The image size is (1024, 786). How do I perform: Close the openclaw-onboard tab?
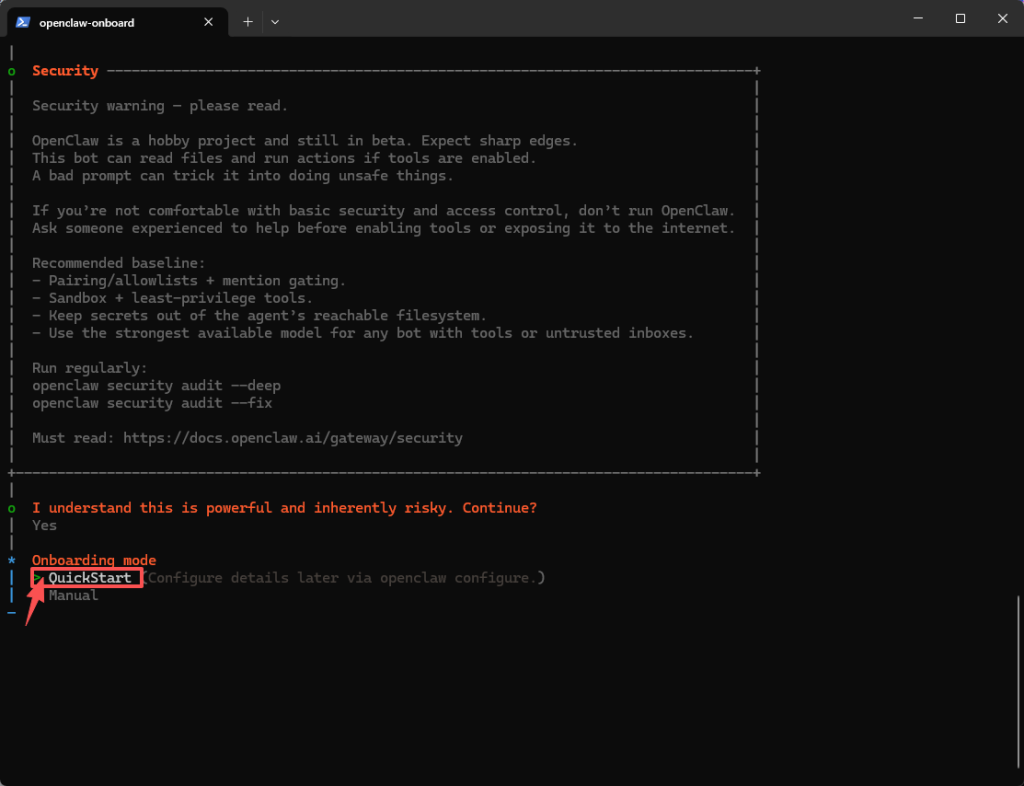[x=208, y=22]
